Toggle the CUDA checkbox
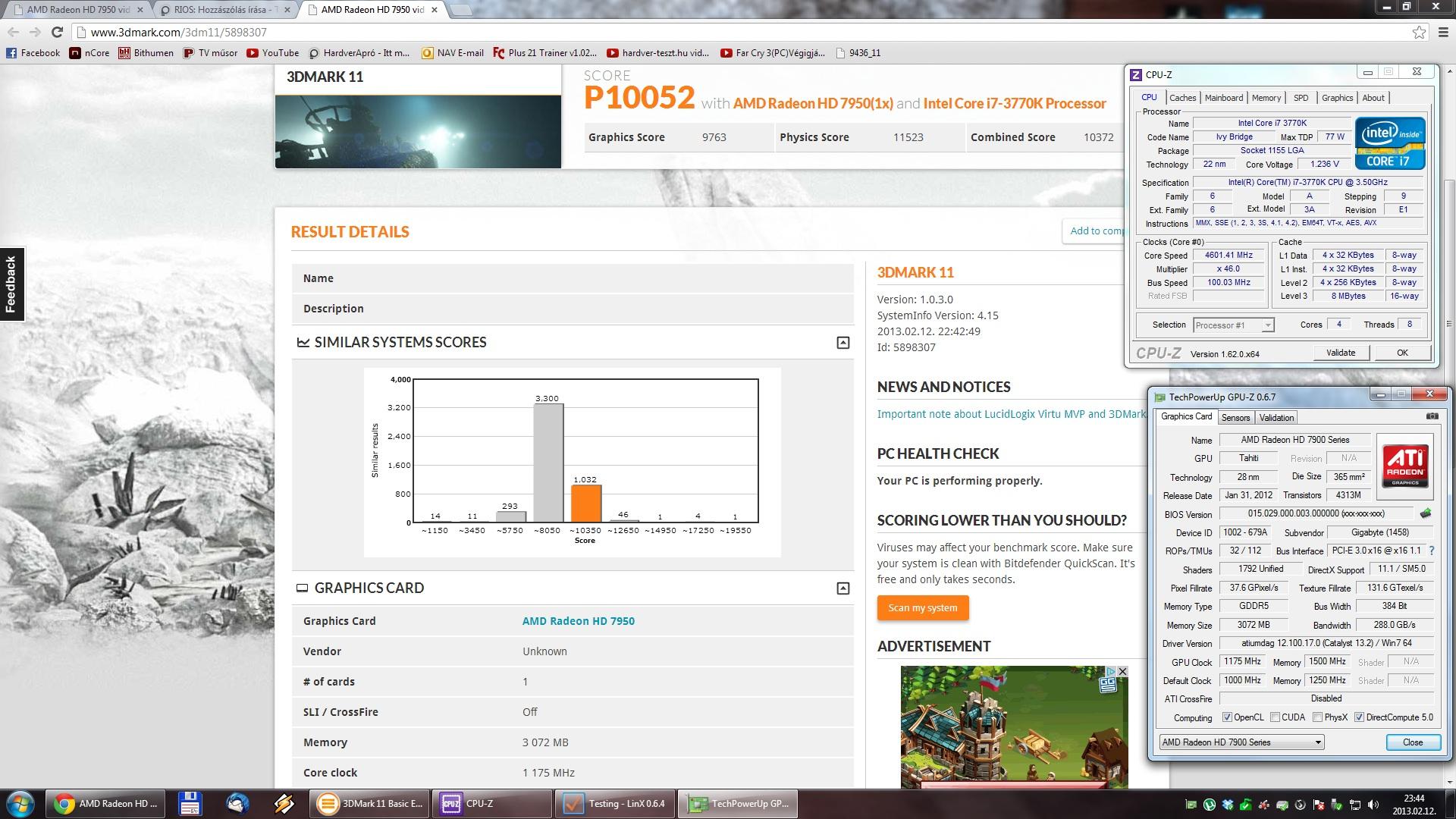The image size is (1456, 819). (1276, 717)
